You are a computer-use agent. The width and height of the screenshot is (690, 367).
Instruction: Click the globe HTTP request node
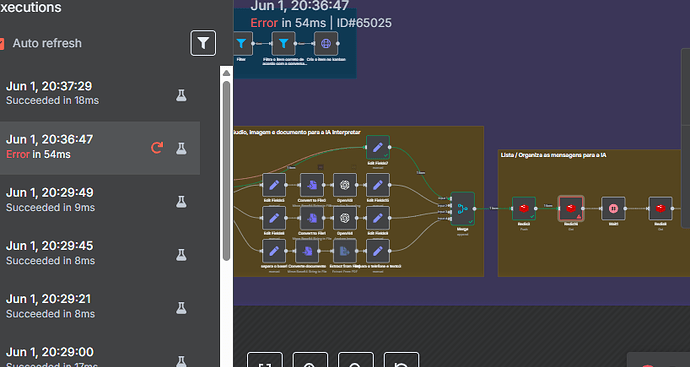pyautogui.click(x=326, y=43)
